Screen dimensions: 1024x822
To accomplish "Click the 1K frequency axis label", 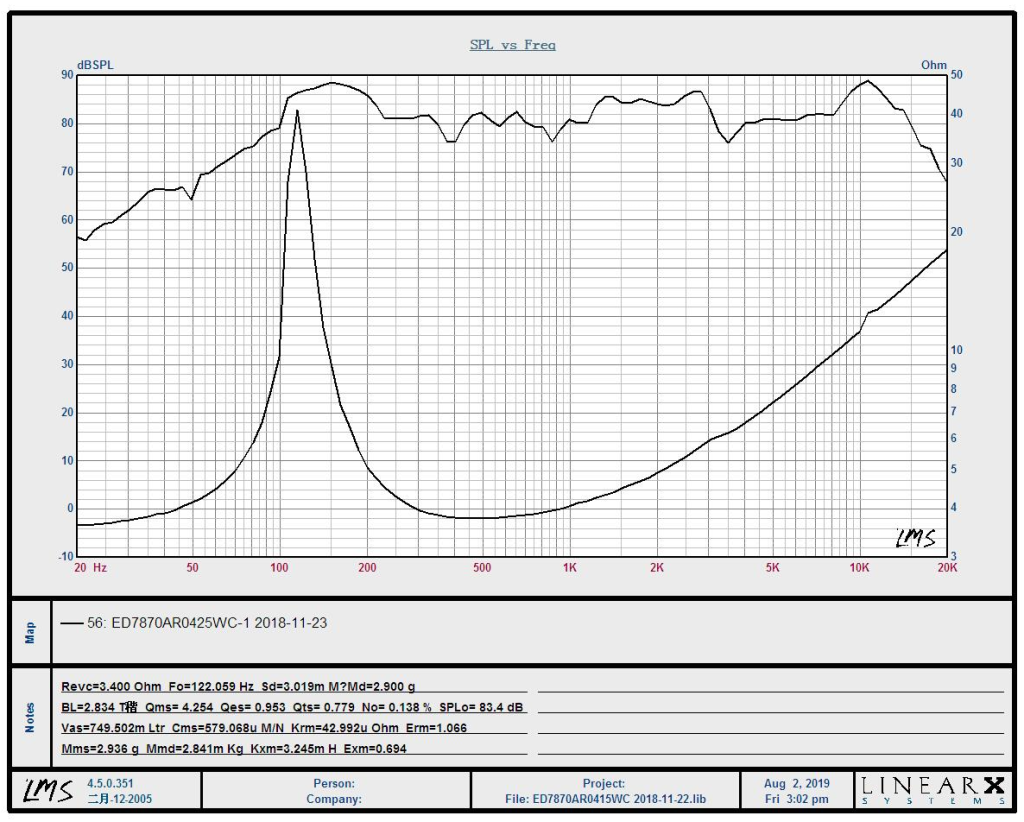I will point(569,567).
